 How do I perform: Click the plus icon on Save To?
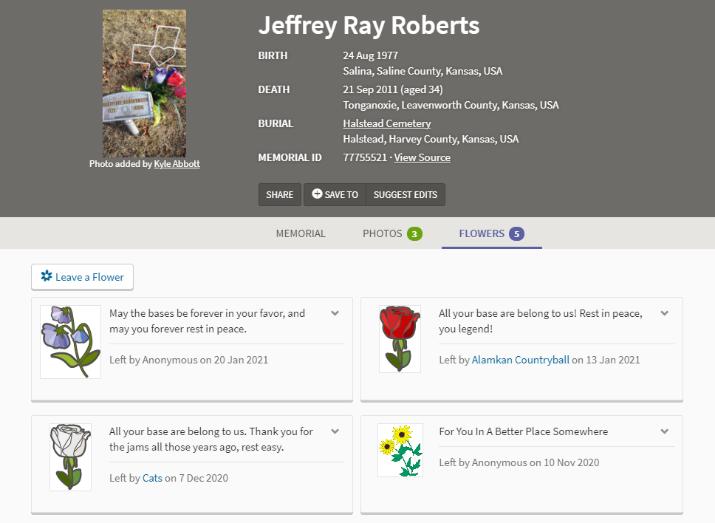pos(317,194)
